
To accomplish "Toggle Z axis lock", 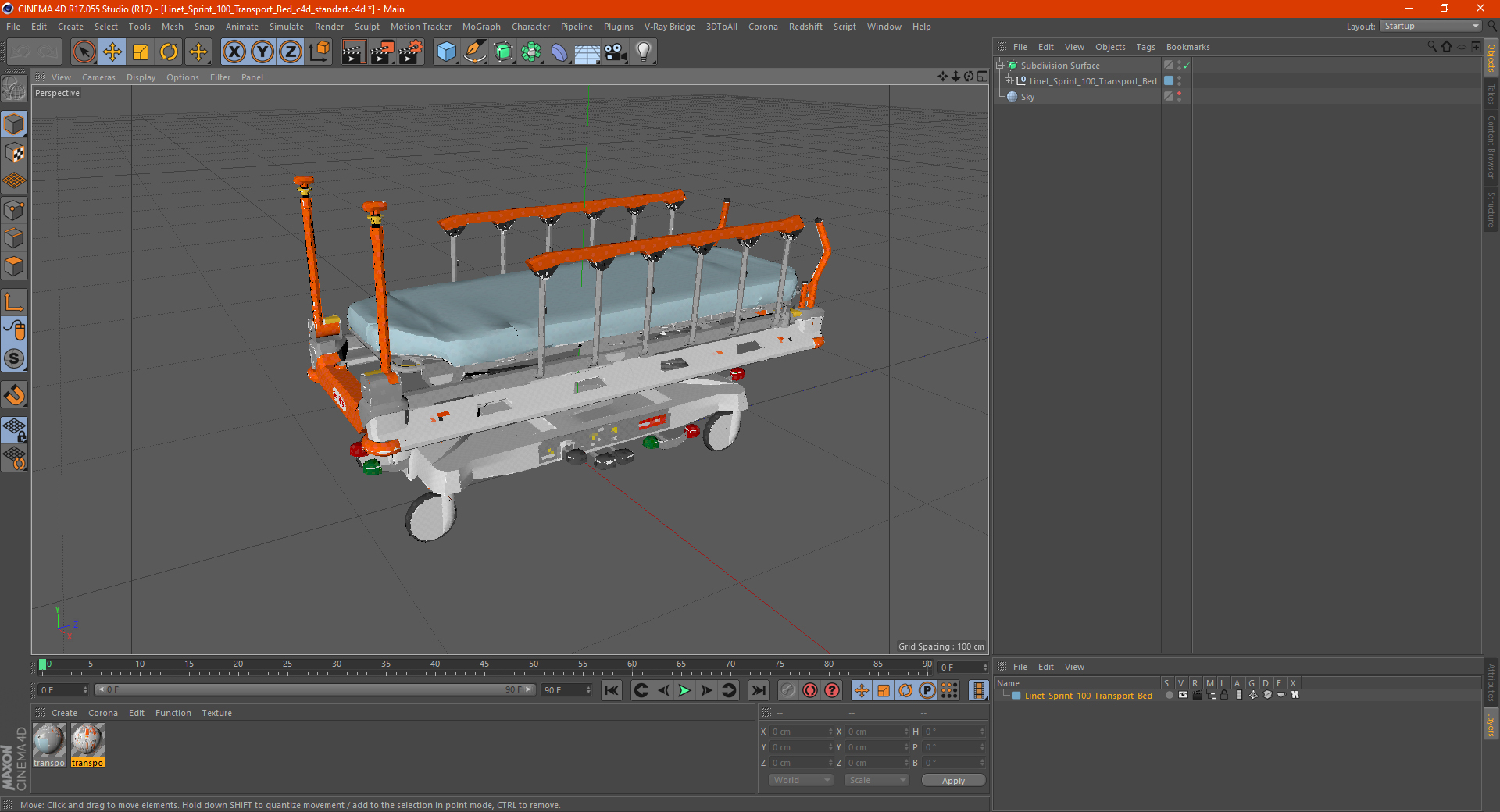I will (x=291, y=52).
